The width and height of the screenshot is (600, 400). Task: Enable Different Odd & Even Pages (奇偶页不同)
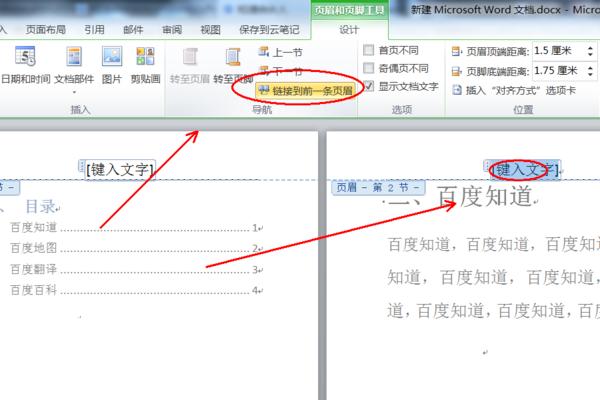pyautogui.click(x=368, y=68)
